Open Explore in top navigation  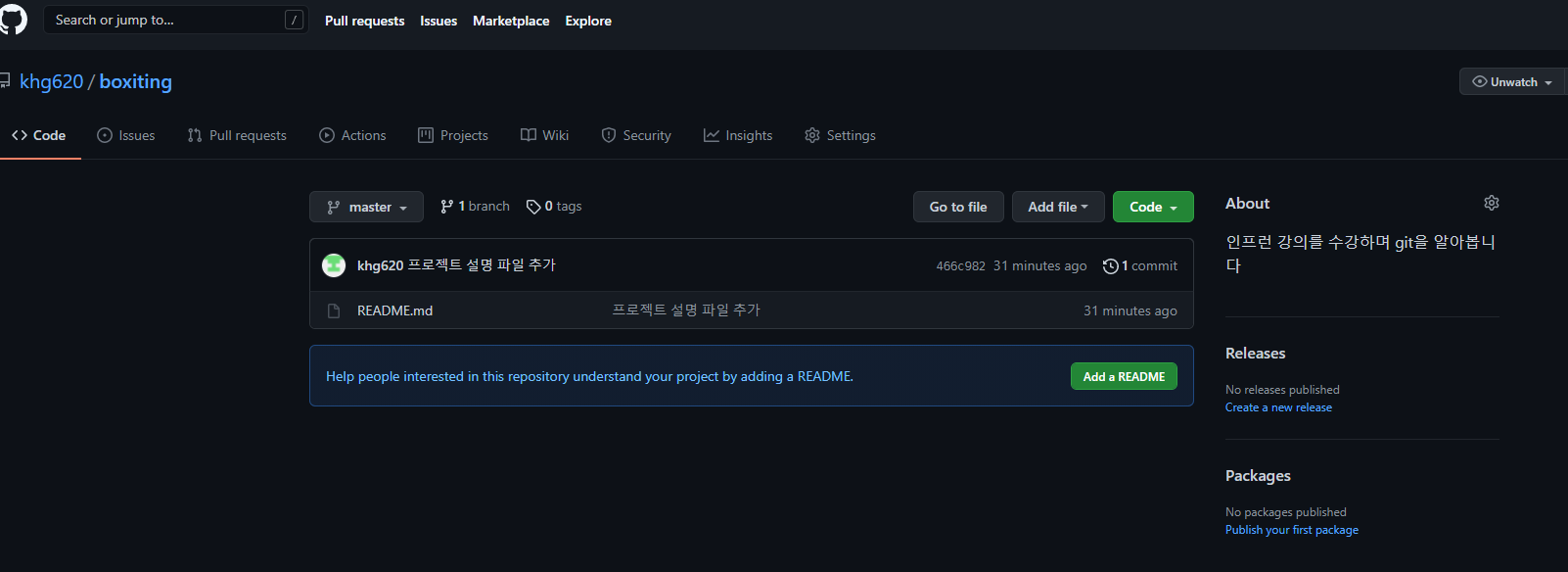[588, 21]
